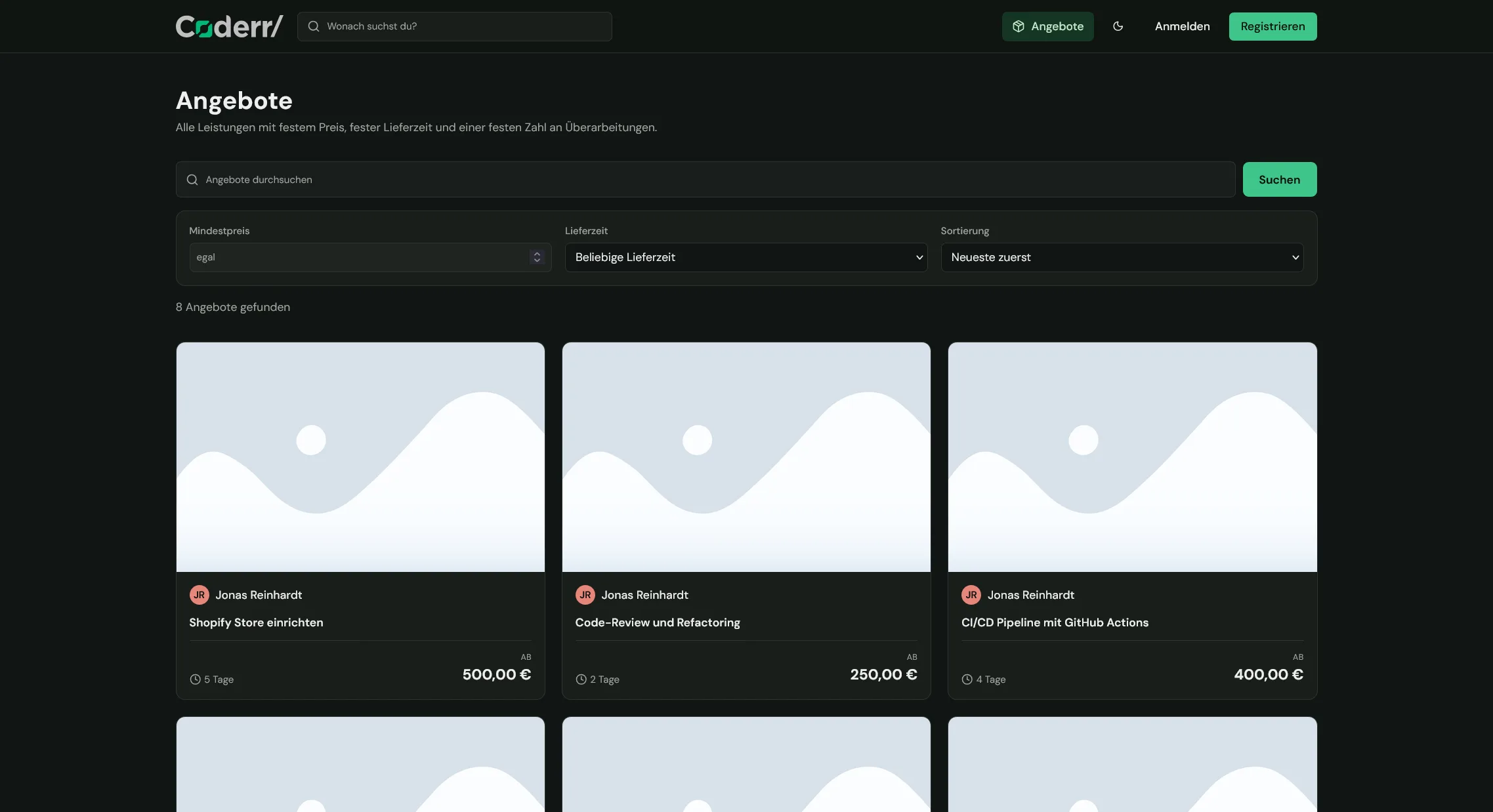
Task: Open the Sortierung dropdown
Action: click(x=1122, y=257)
